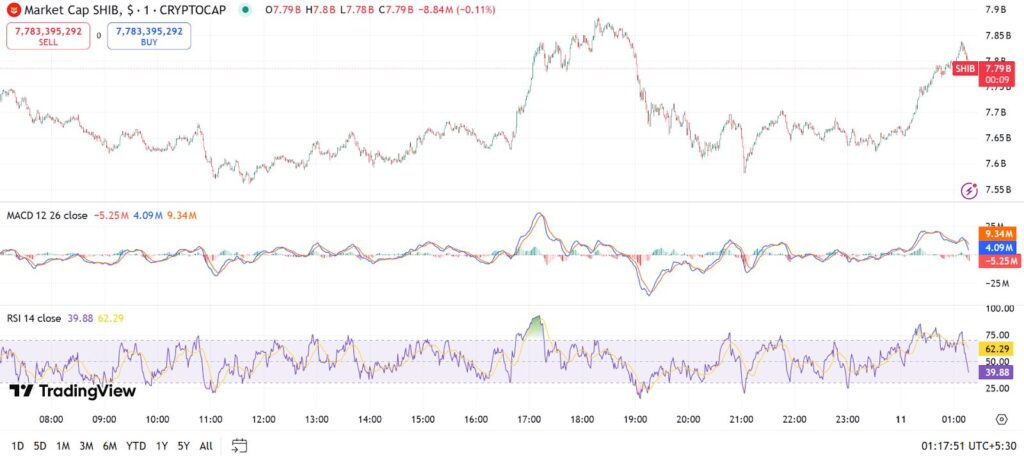
Task: Show the All time range
Action: [206, 446]
